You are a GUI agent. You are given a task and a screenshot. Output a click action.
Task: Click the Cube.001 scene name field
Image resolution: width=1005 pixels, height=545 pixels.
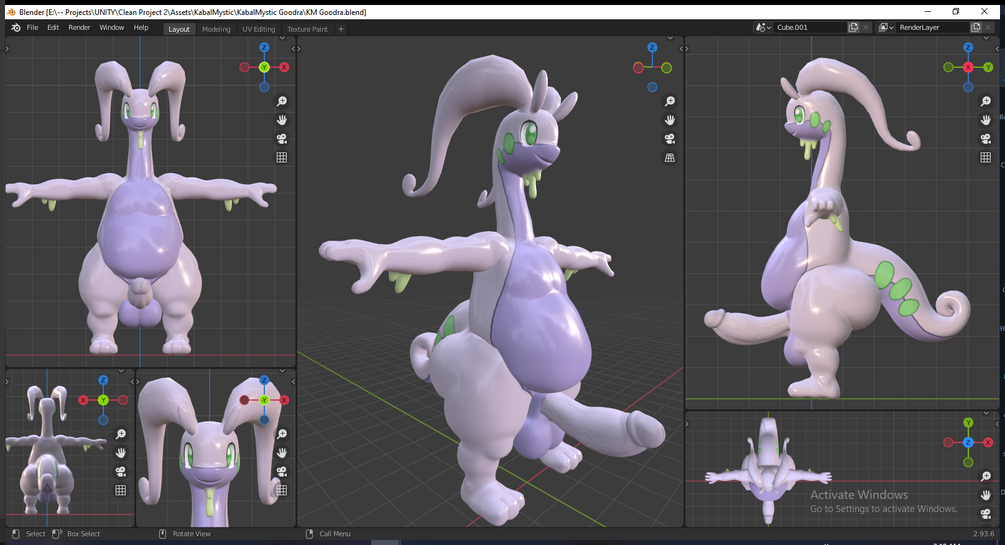[x=810, y=28]
